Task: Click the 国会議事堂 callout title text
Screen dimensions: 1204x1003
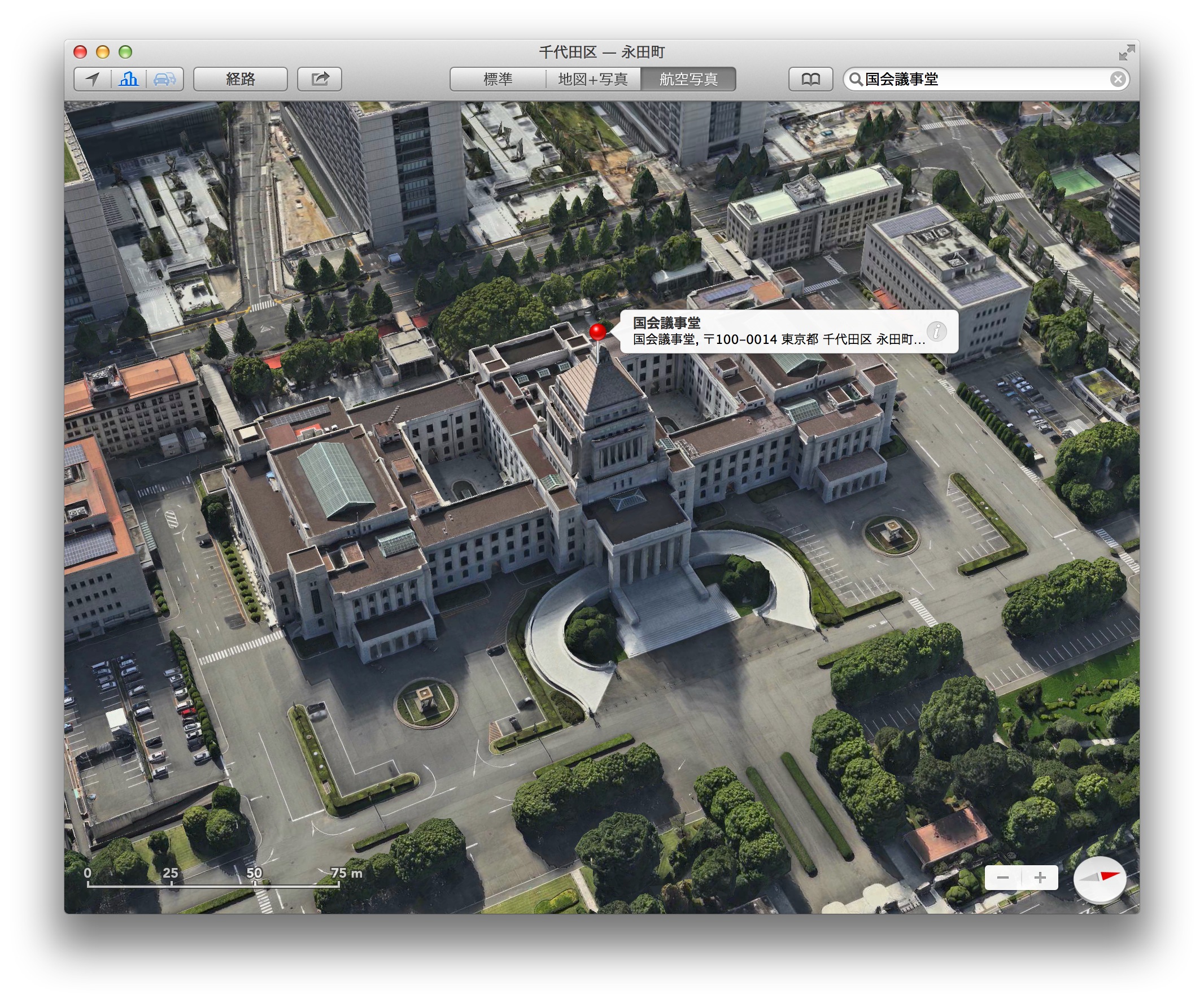Action: tap(667, 323)
